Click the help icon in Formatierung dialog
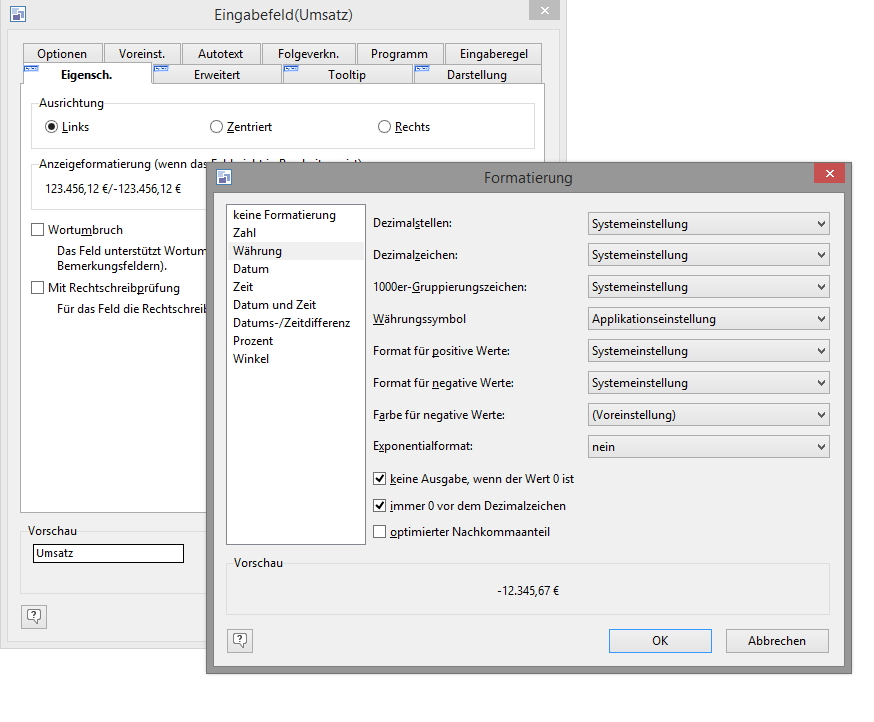This screenshot has height=722, width=874. 240,641
